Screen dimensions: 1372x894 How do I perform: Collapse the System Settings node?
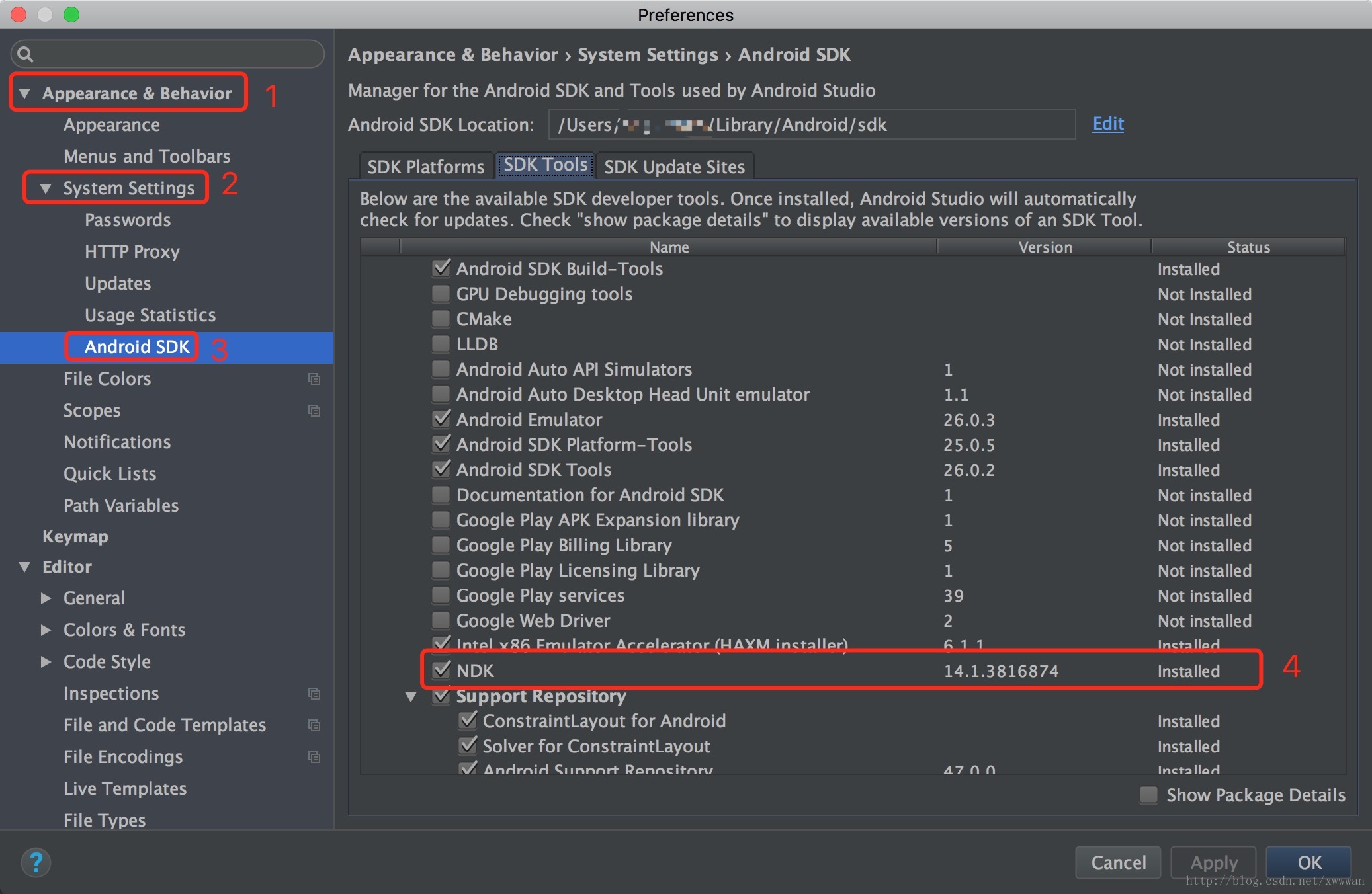coord(46,188)
